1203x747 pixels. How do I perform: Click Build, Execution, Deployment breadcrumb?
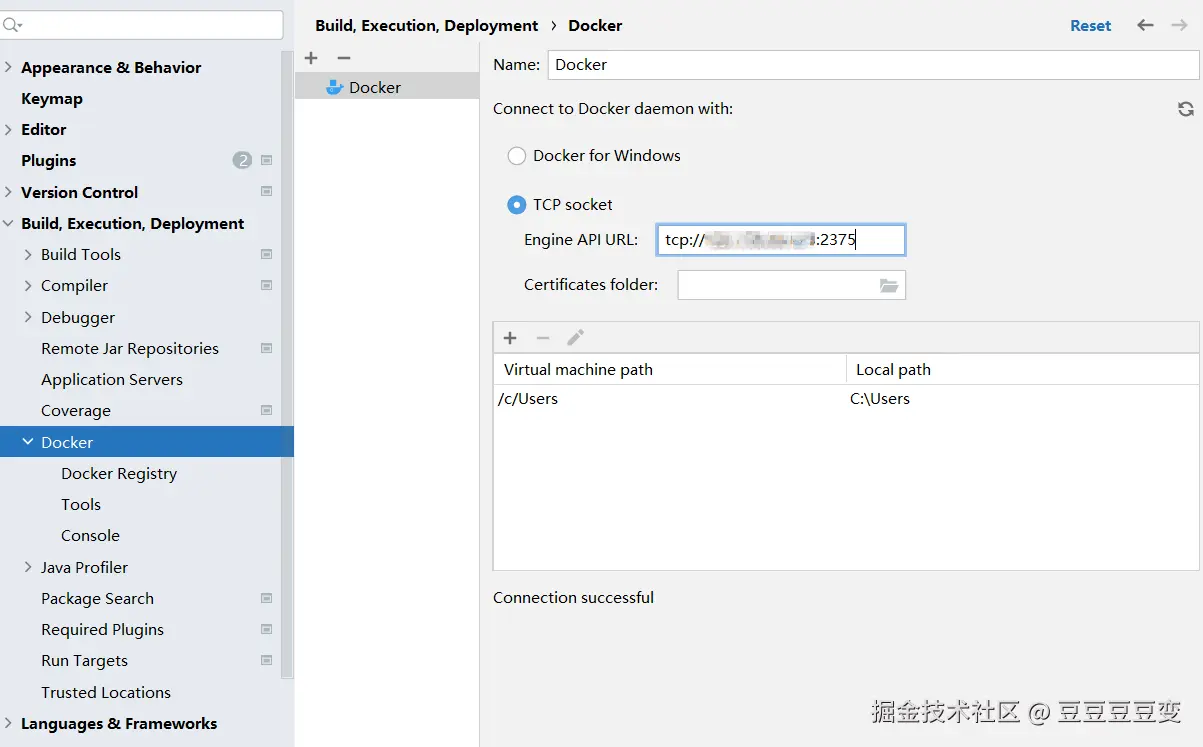[x=427, y=26]
